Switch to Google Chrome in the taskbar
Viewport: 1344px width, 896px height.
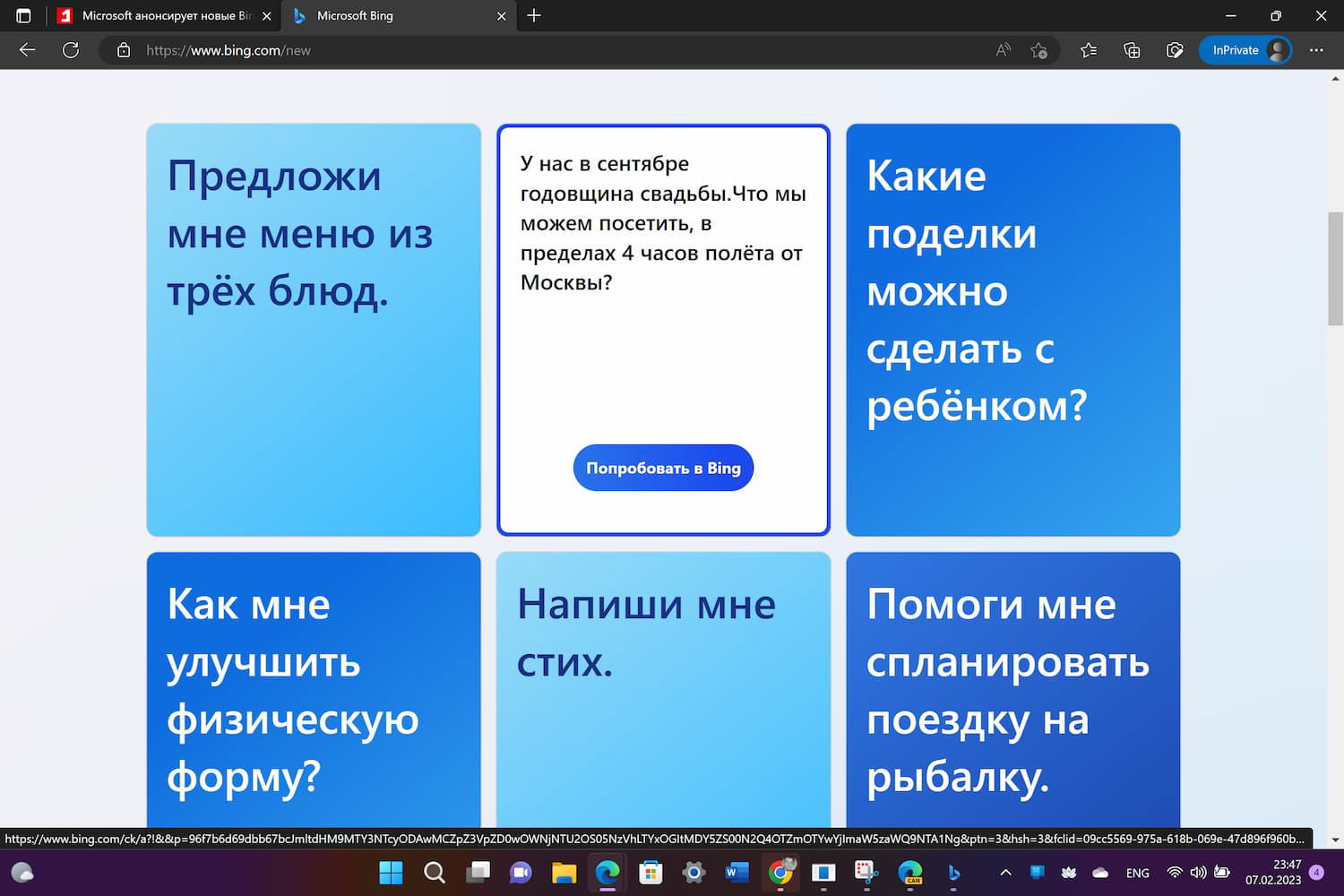click(780, 873)
